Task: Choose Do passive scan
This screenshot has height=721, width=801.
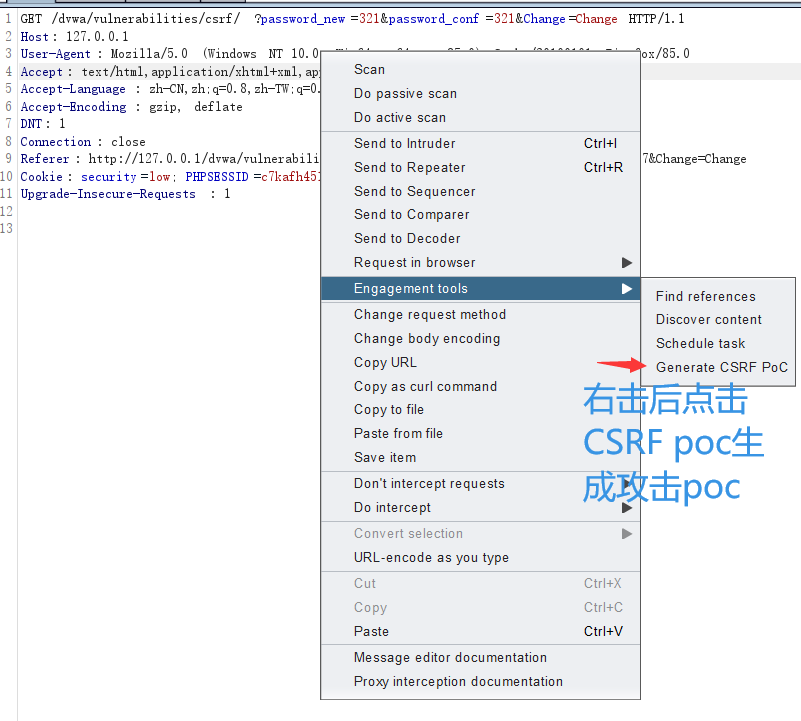Action: click(480, 94)
